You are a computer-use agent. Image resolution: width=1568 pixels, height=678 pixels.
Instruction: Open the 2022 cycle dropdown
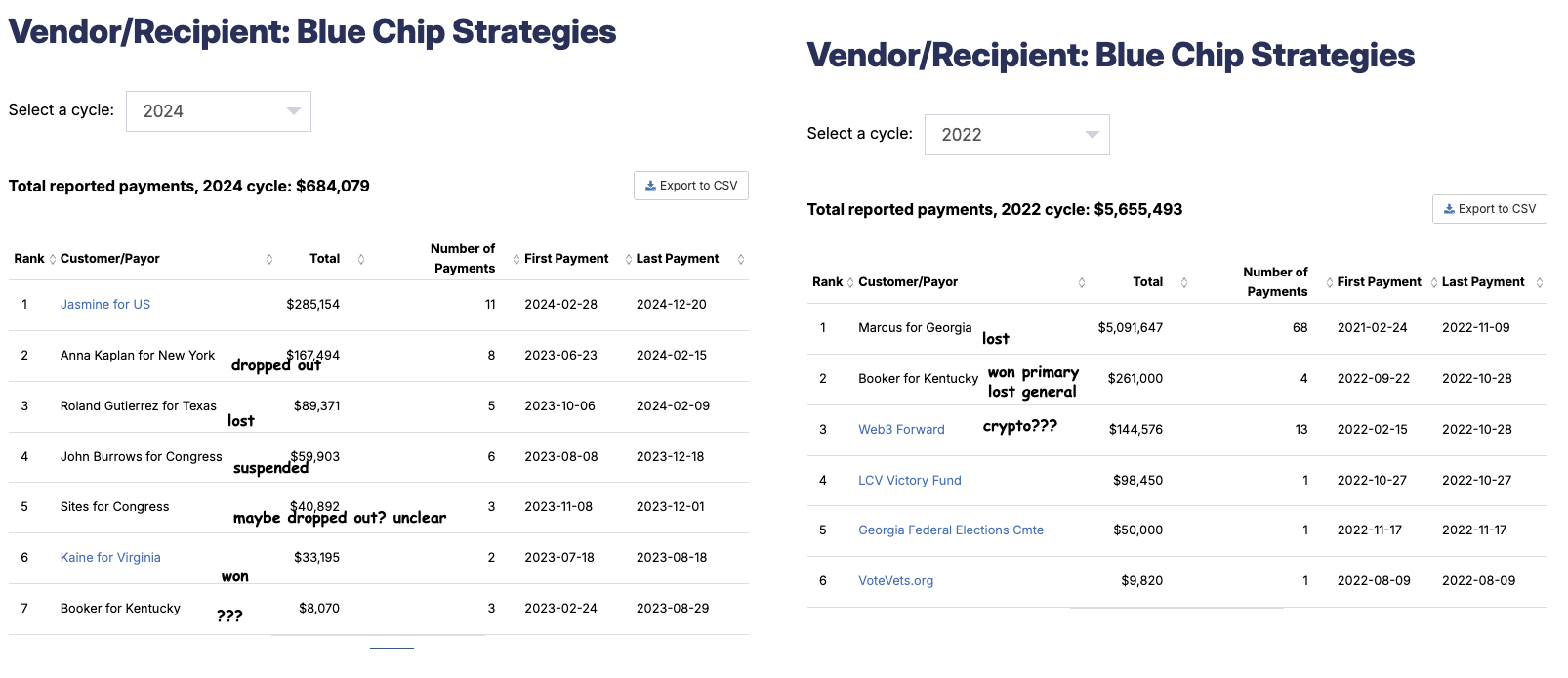click(1016, 135)
